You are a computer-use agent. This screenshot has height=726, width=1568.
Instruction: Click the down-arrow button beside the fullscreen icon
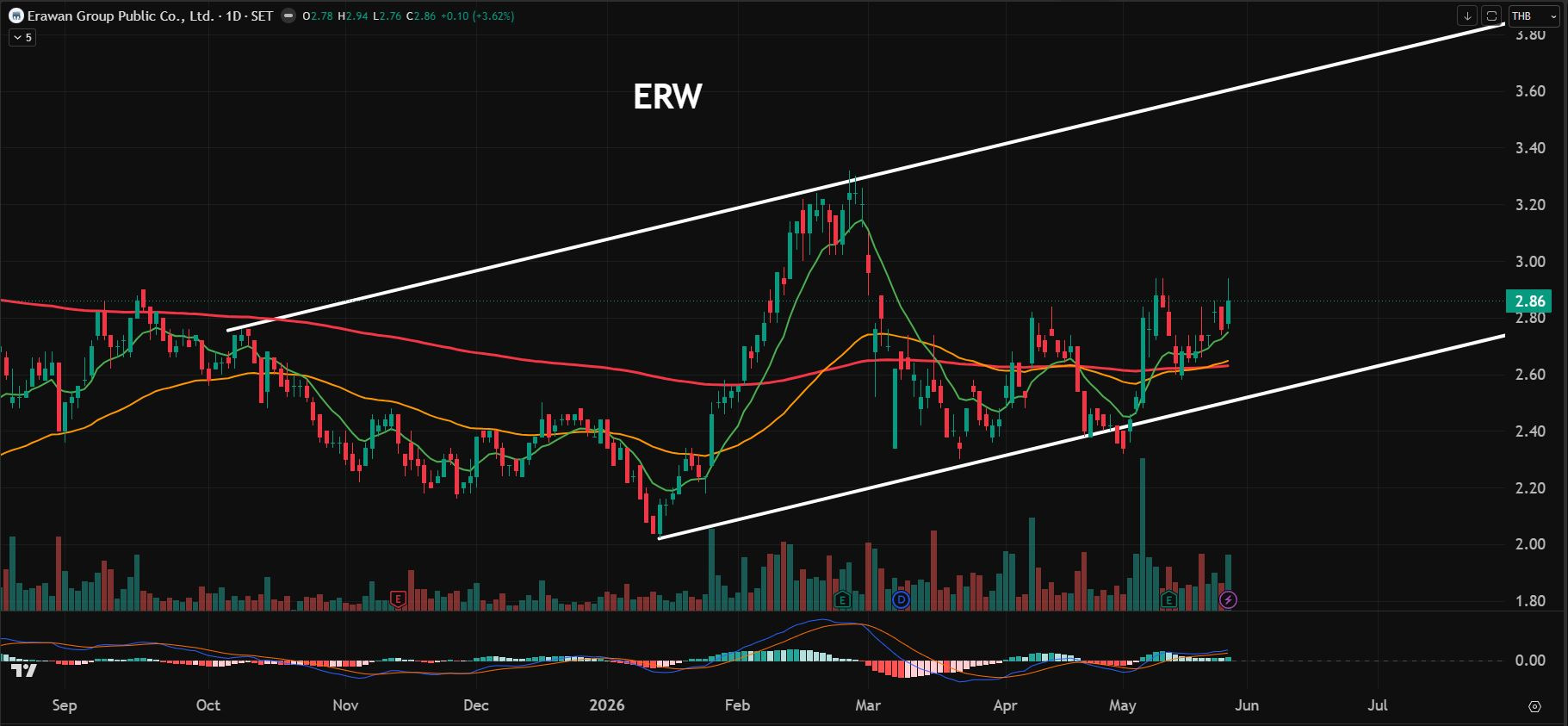tap(1467, 16)
